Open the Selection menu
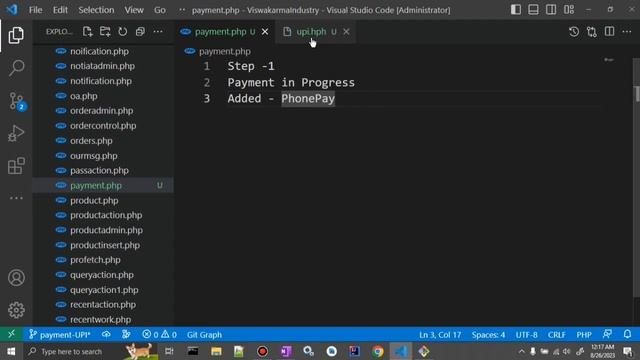Image resolution: width=640 pixels, height=360 pixels. point(96,10)
